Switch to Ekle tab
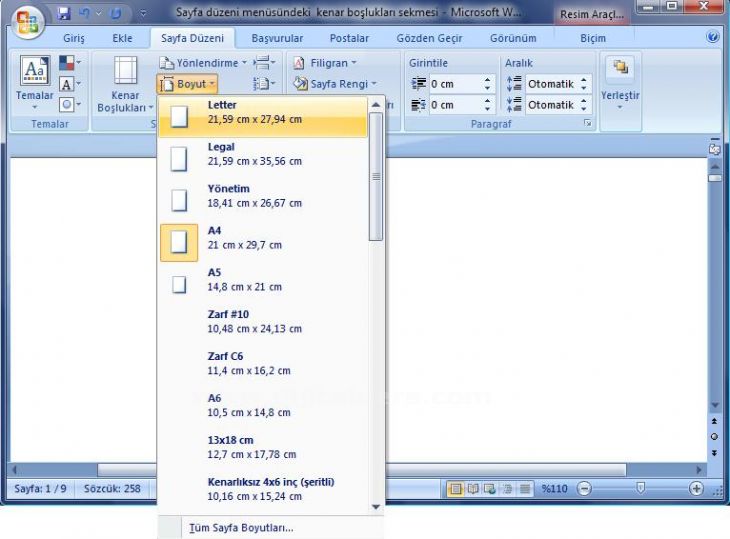The height and width of the screenshot is (539, 730). pyautogui.click(x=122, y=38)
